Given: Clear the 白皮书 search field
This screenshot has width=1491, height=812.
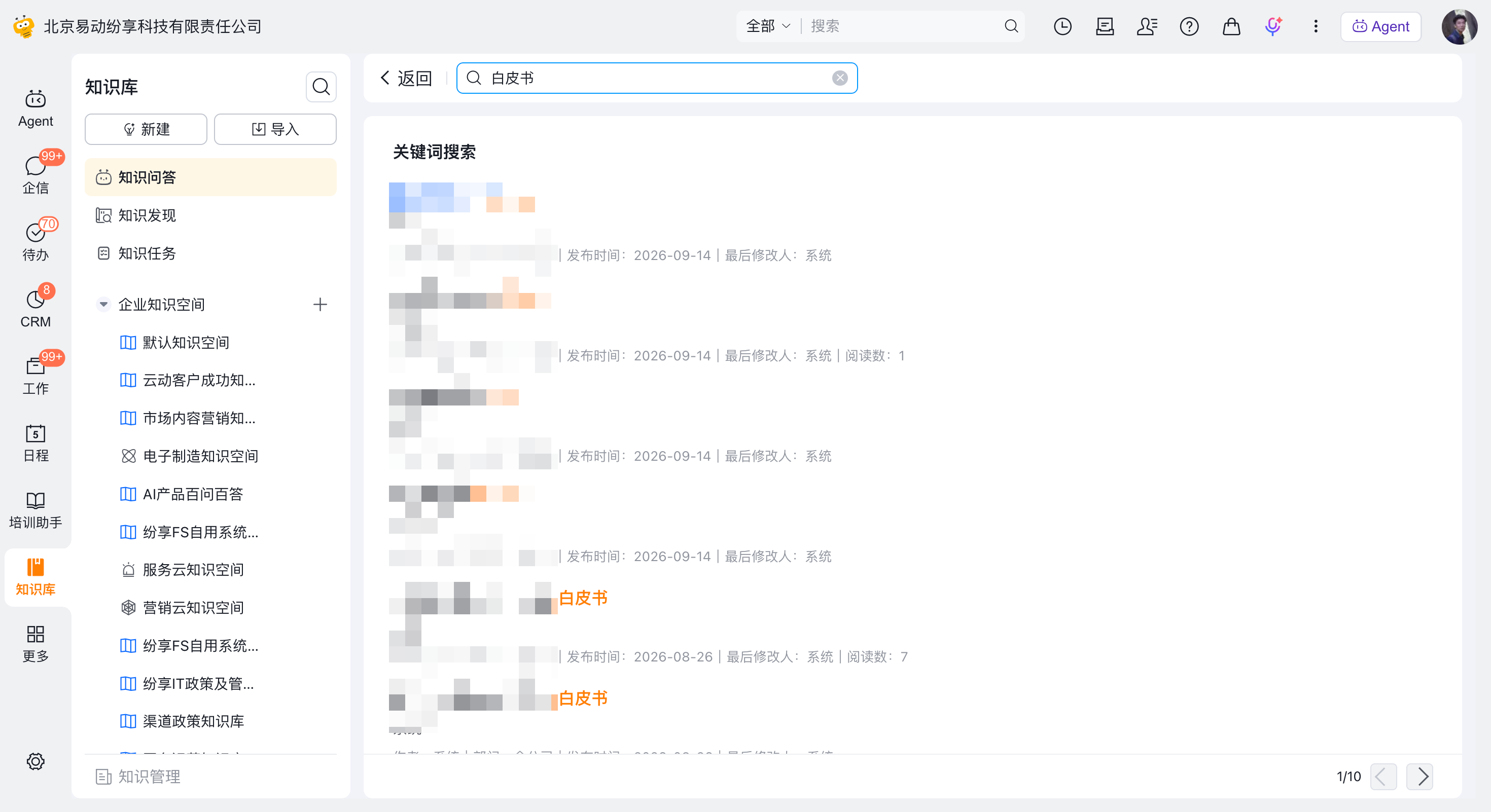Looking at the screenshot, I should [840, 78].
